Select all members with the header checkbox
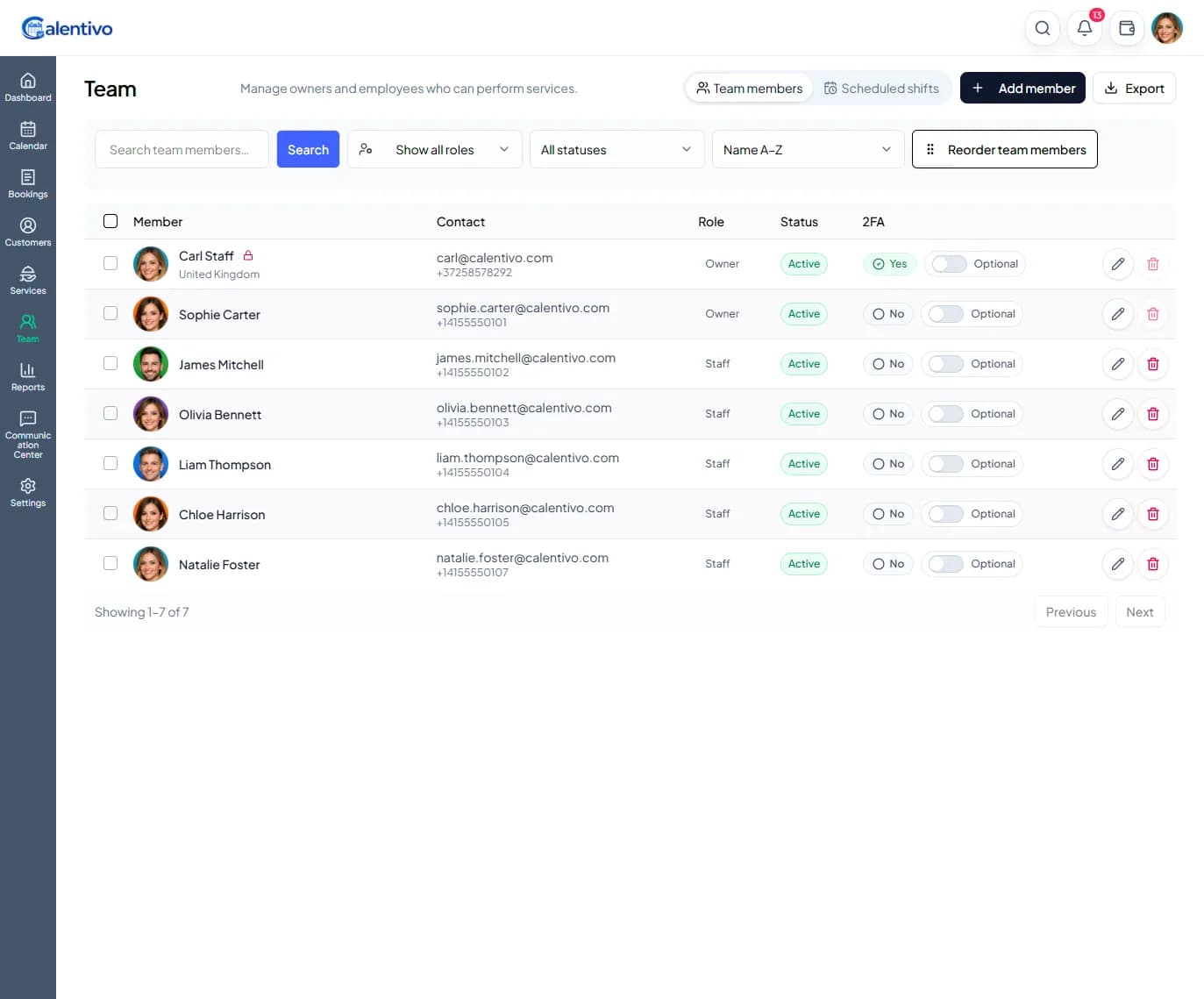The width and height of the screenshot is (1204, 999). pyautogui.click(x=110, y=221)
